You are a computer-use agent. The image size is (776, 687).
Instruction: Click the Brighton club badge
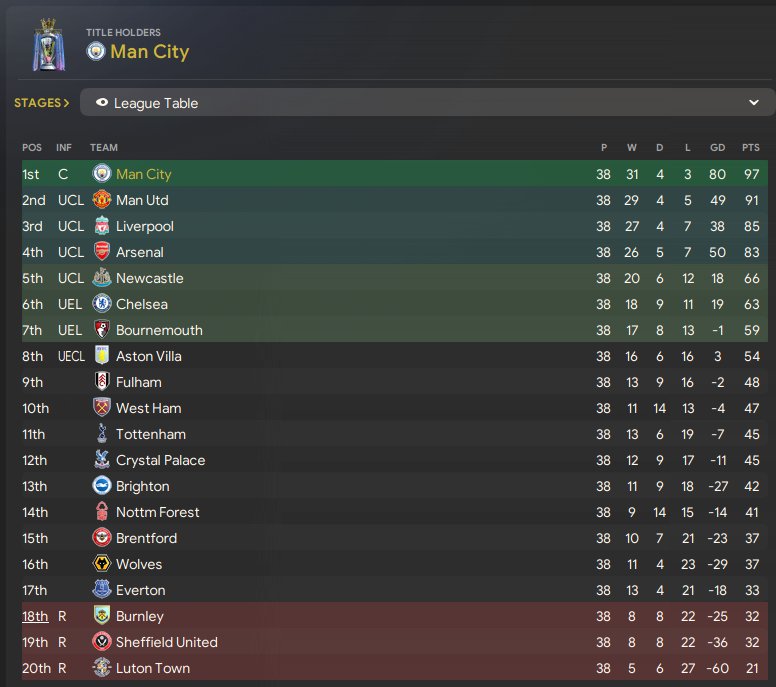[102, 486]
